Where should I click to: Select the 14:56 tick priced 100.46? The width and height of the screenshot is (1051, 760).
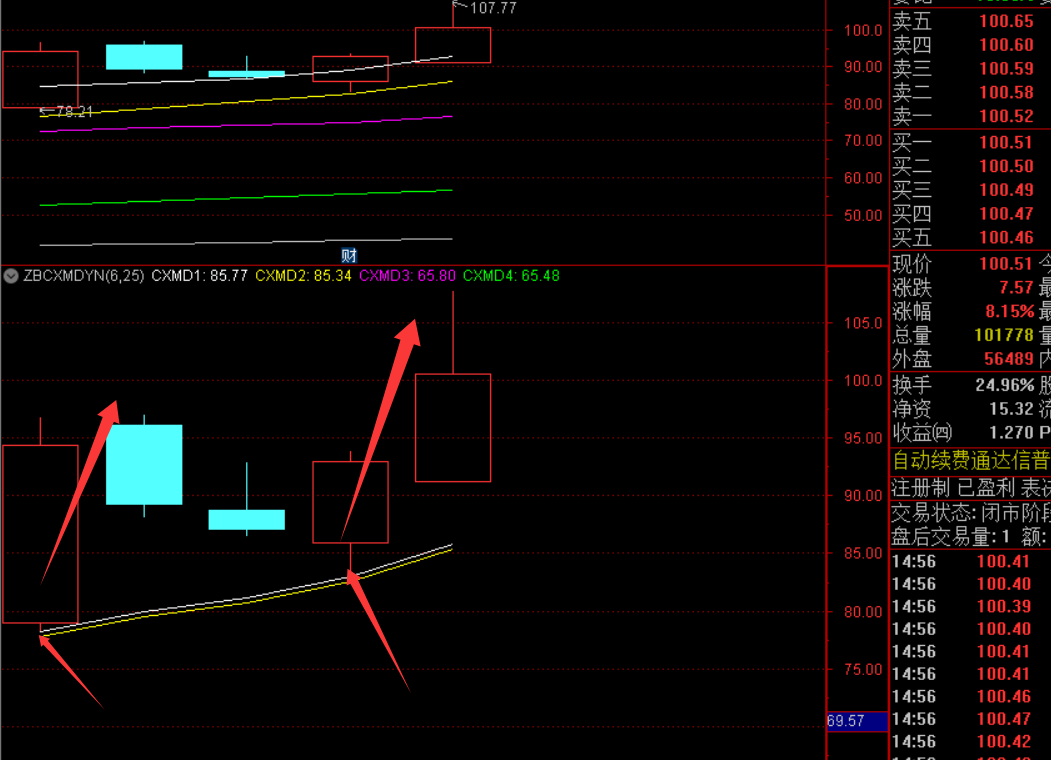pyautogui.click(x=962, y=696)
